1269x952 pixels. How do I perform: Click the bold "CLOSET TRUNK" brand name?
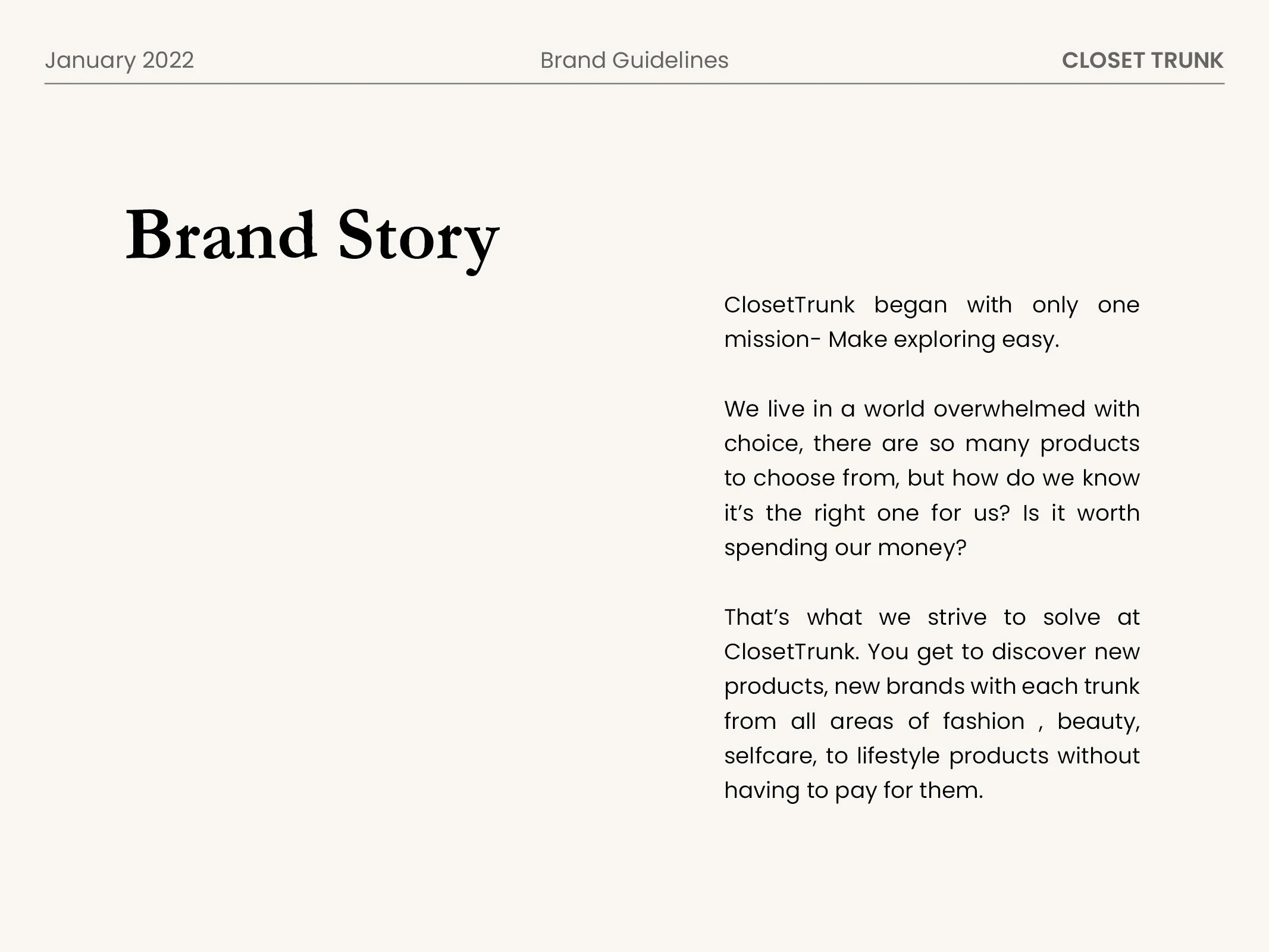pos(1142,60)
